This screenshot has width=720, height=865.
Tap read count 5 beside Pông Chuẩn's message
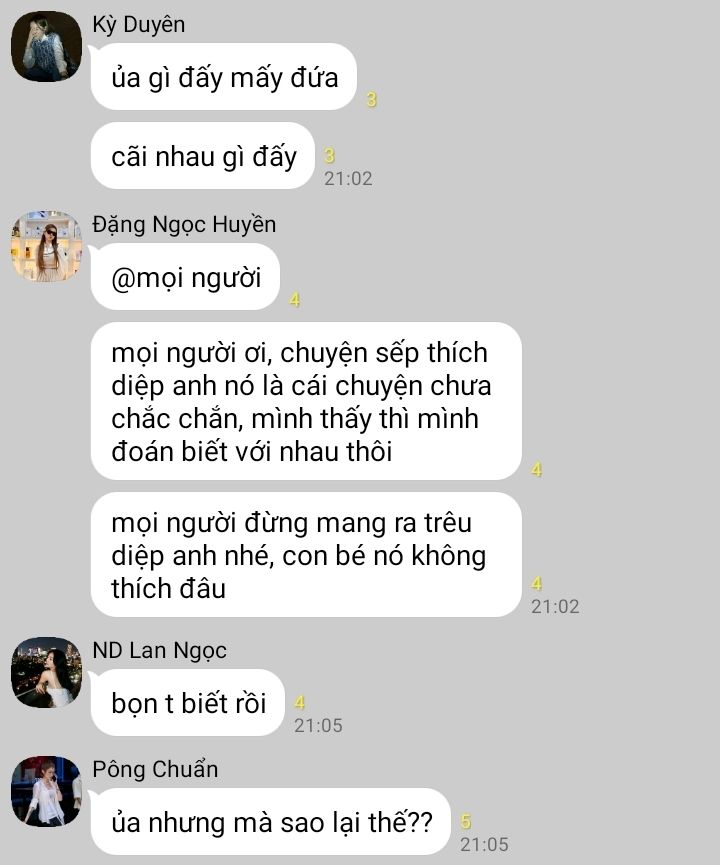(x=466, y=821)
